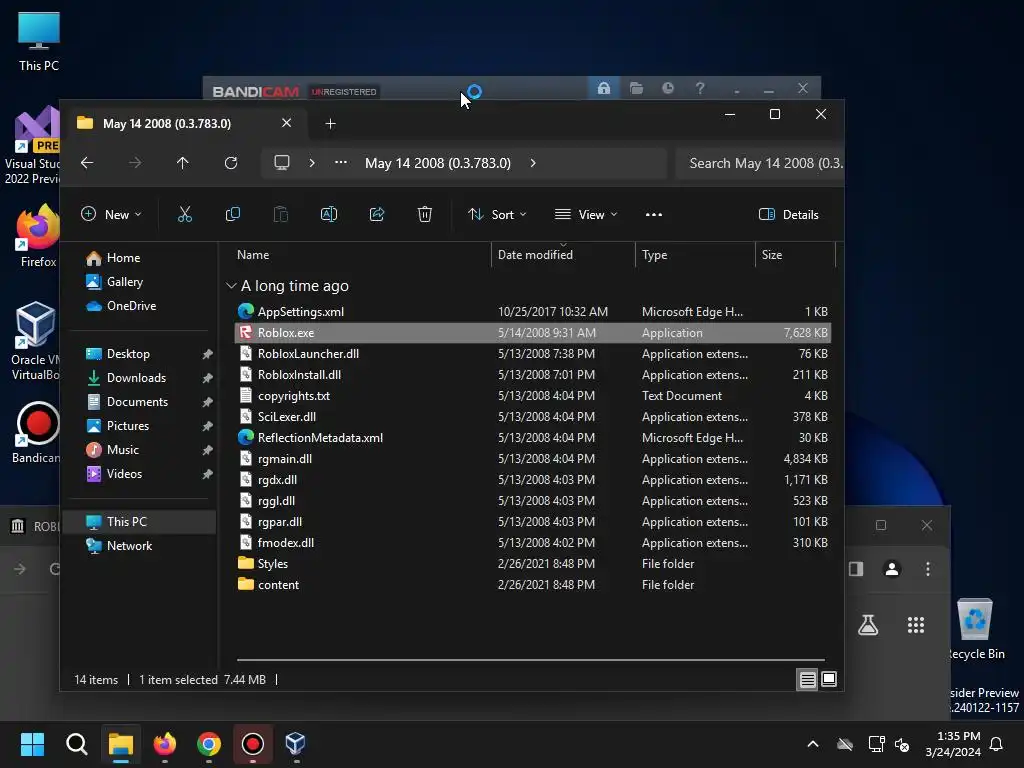Select the content folder
This screenshot has width=1024, height=768.
(532, 584)
